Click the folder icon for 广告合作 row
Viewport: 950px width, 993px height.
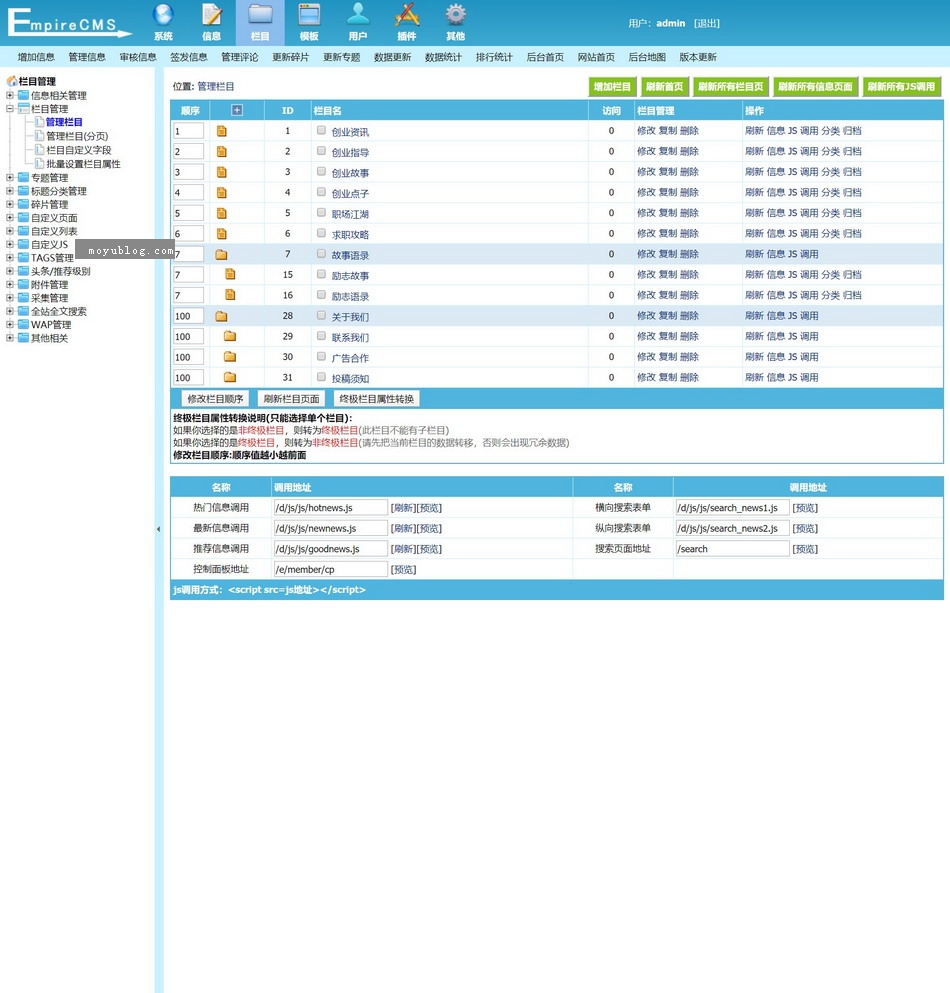click(x=230, y=357)
